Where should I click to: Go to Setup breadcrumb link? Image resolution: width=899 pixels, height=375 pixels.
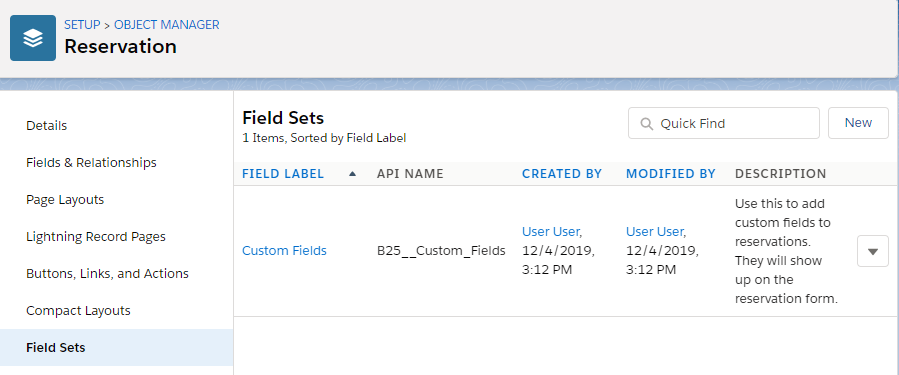[x=82, y=25]
